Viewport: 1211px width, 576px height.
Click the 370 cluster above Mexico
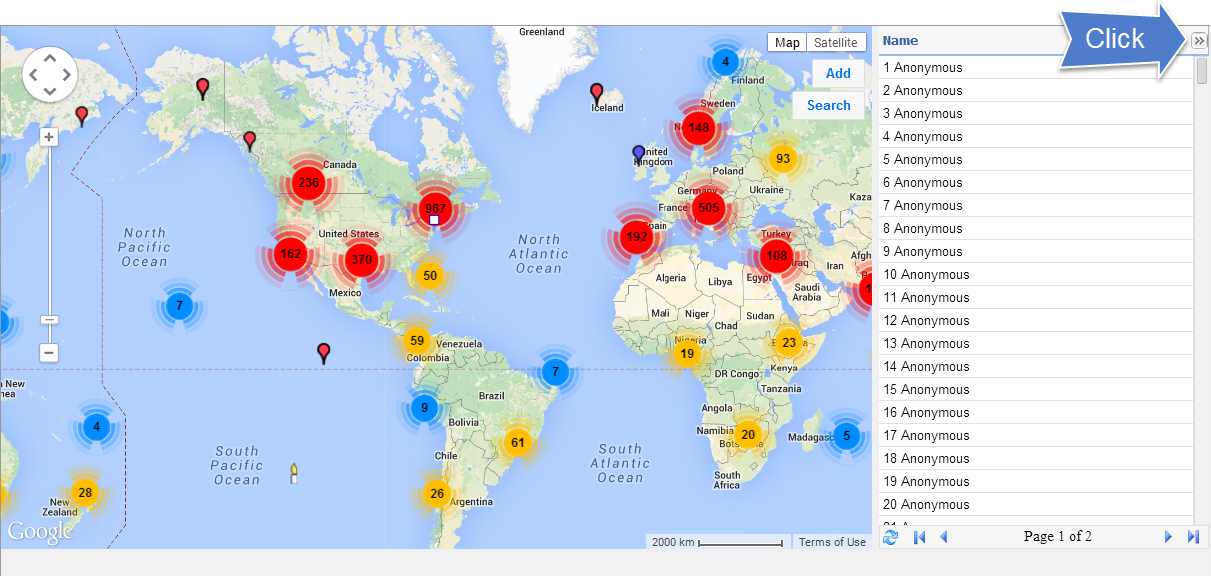[361, 260]
